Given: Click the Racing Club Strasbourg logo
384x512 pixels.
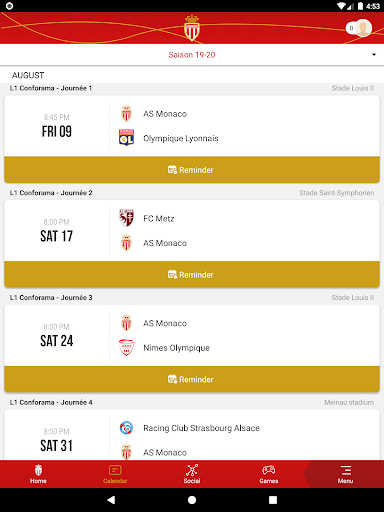Looking at the screenshot, I should (126, 428).
